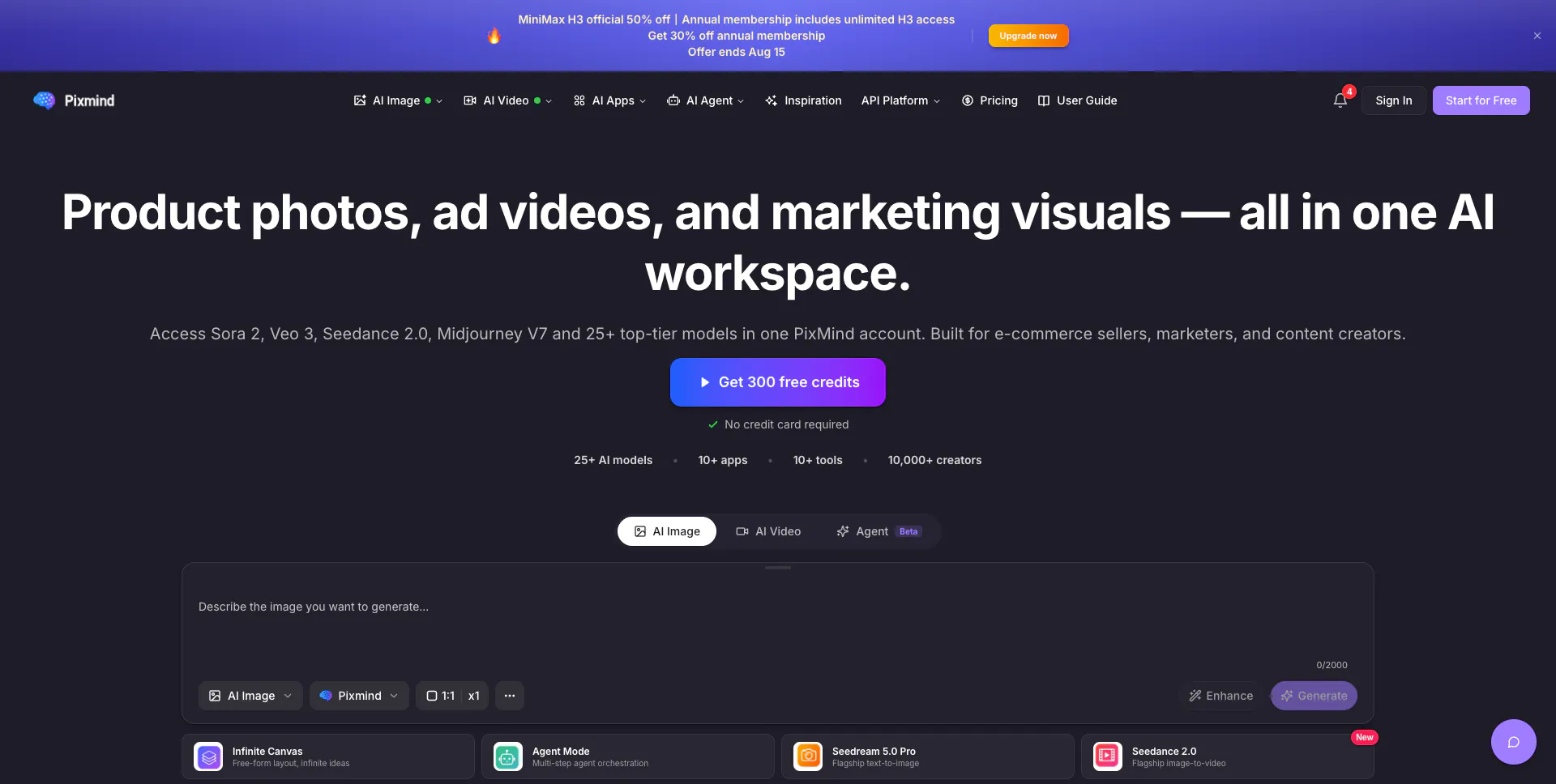
Task: Open the AI Image mode dropdown in prompt box
Action: coord(250,696)
